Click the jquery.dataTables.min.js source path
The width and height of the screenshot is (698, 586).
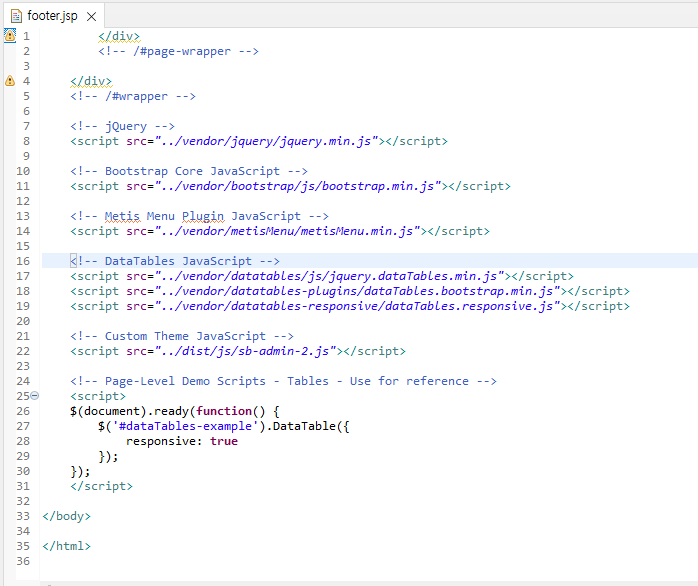click(329, 276)
